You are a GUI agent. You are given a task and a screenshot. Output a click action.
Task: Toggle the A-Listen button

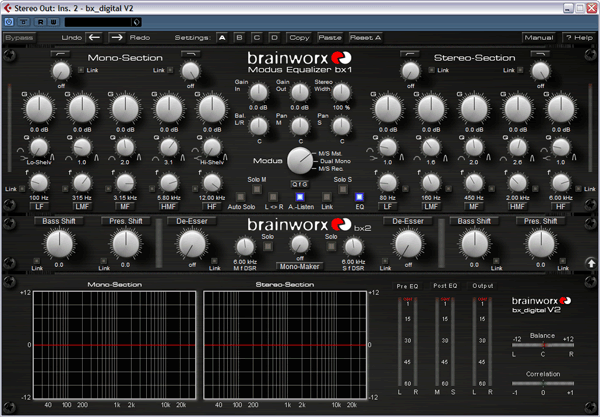tap(298, 197)
